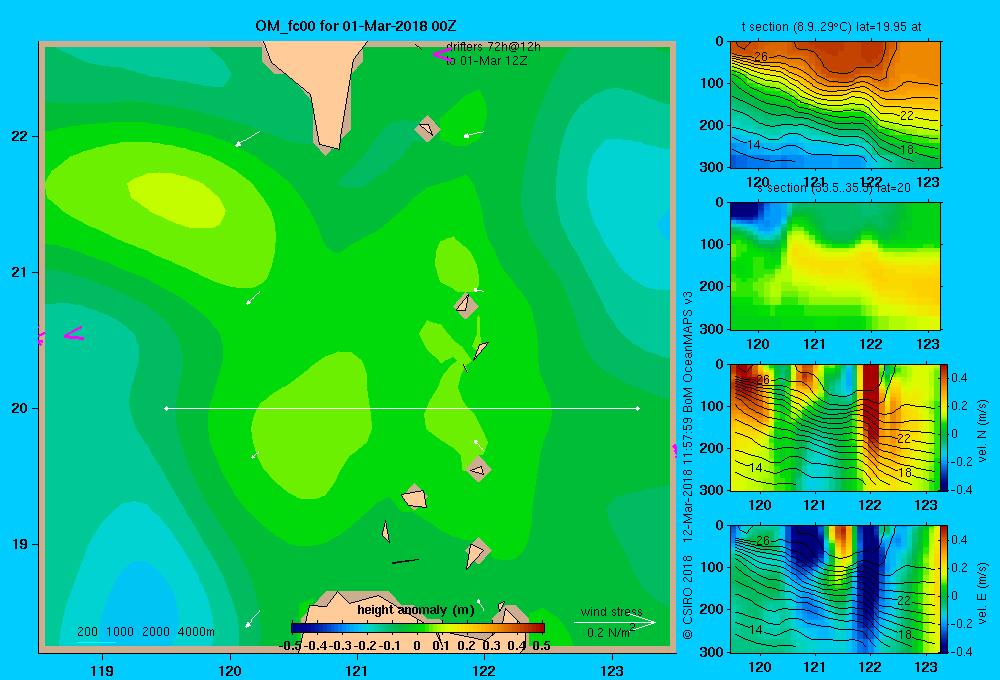The height and width of the screenshot is (680, 1000).
Task: Click the salinity section plot
Action: click(835, 266)
